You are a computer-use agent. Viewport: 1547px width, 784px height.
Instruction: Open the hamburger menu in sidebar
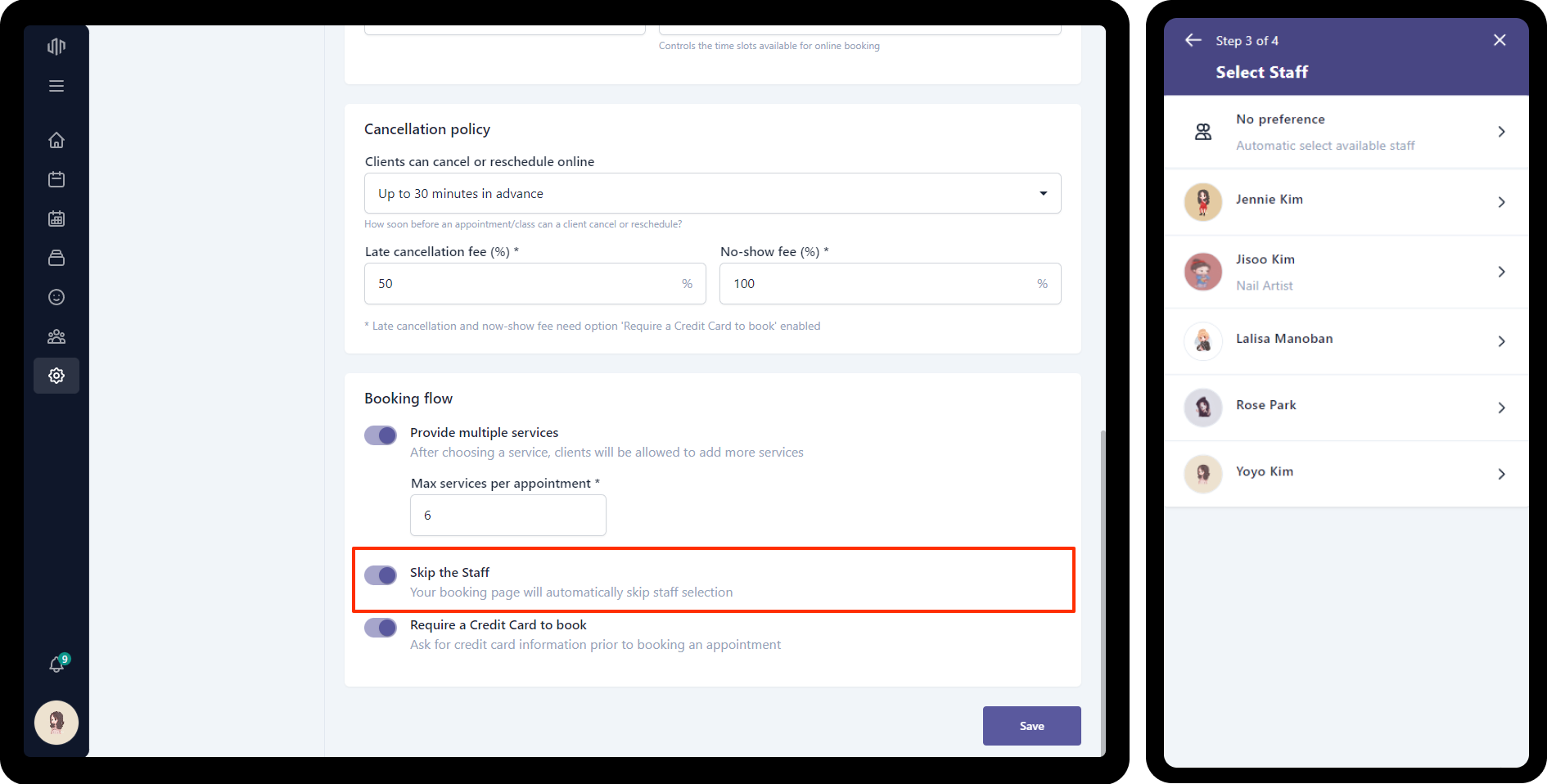coord(56,86)
